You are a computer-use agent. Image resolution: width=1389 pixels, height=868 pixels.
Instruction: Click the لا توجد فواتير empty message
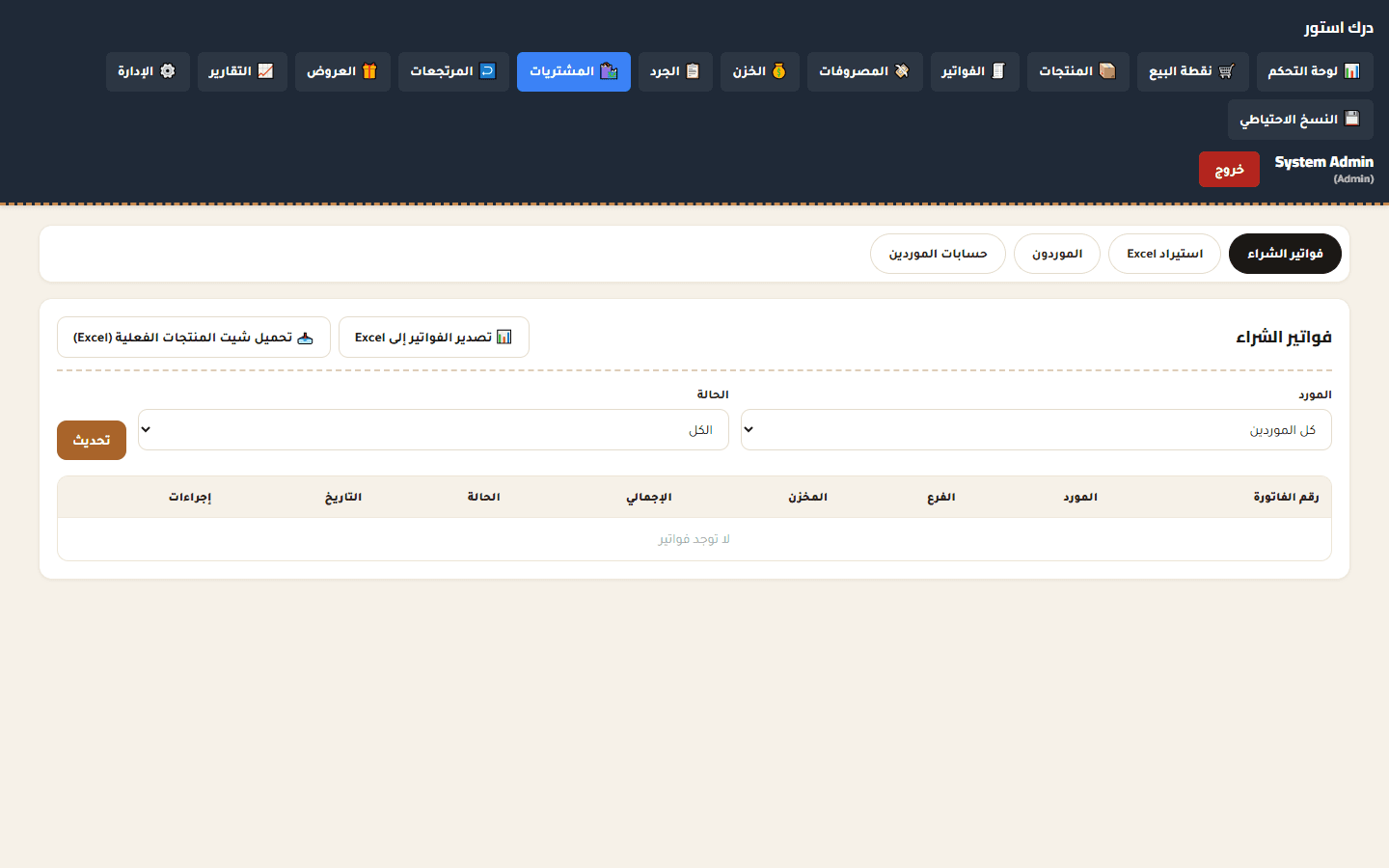[694, 539]
